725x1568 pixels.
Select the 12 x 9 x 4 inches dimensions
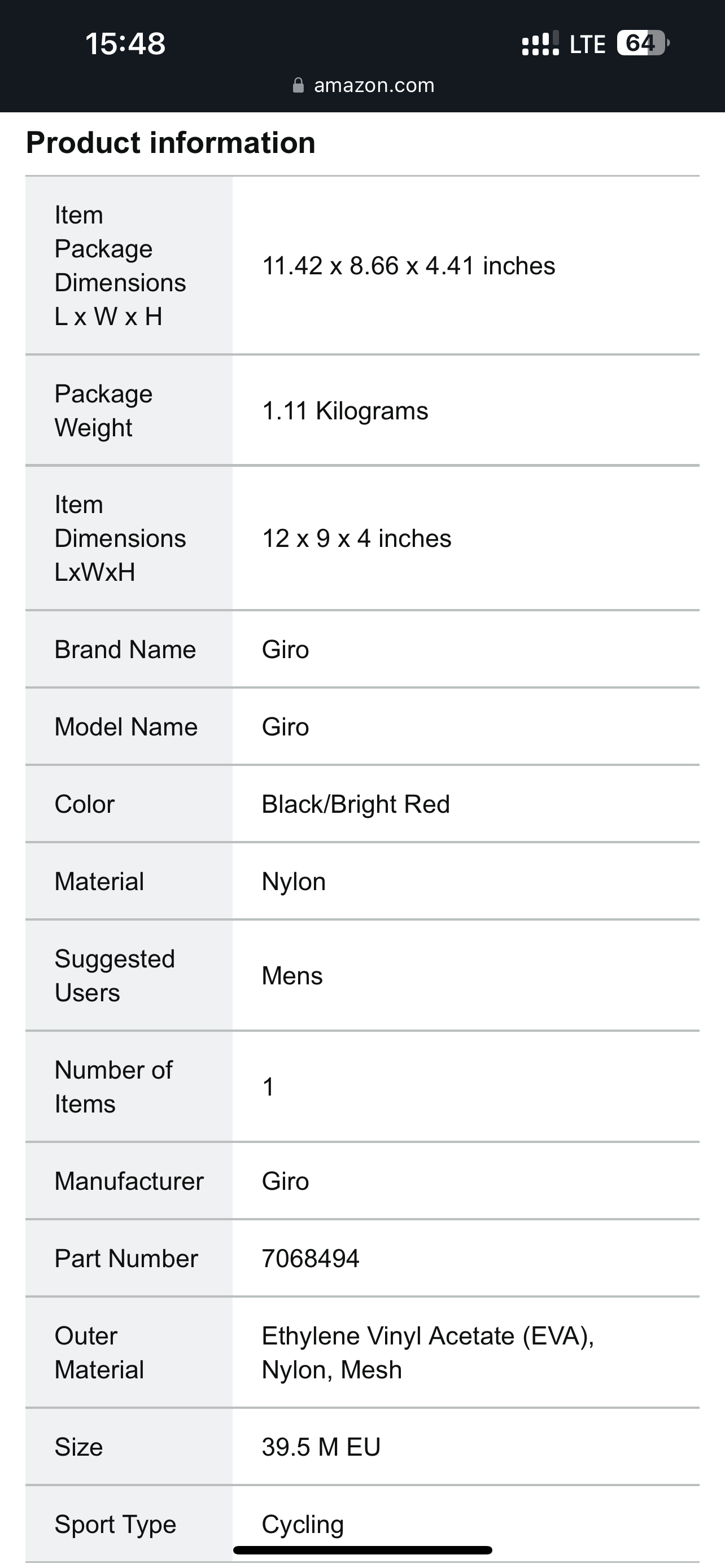pos(357,538)
